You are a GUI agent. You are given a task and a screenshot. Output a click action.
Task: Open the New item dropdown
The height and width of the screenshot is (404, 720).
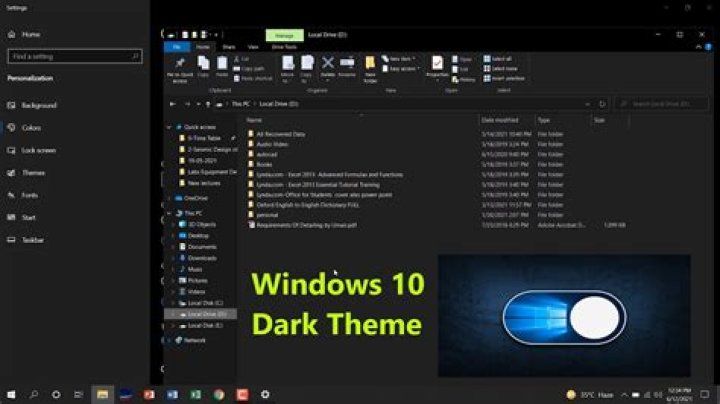point(399,59)
